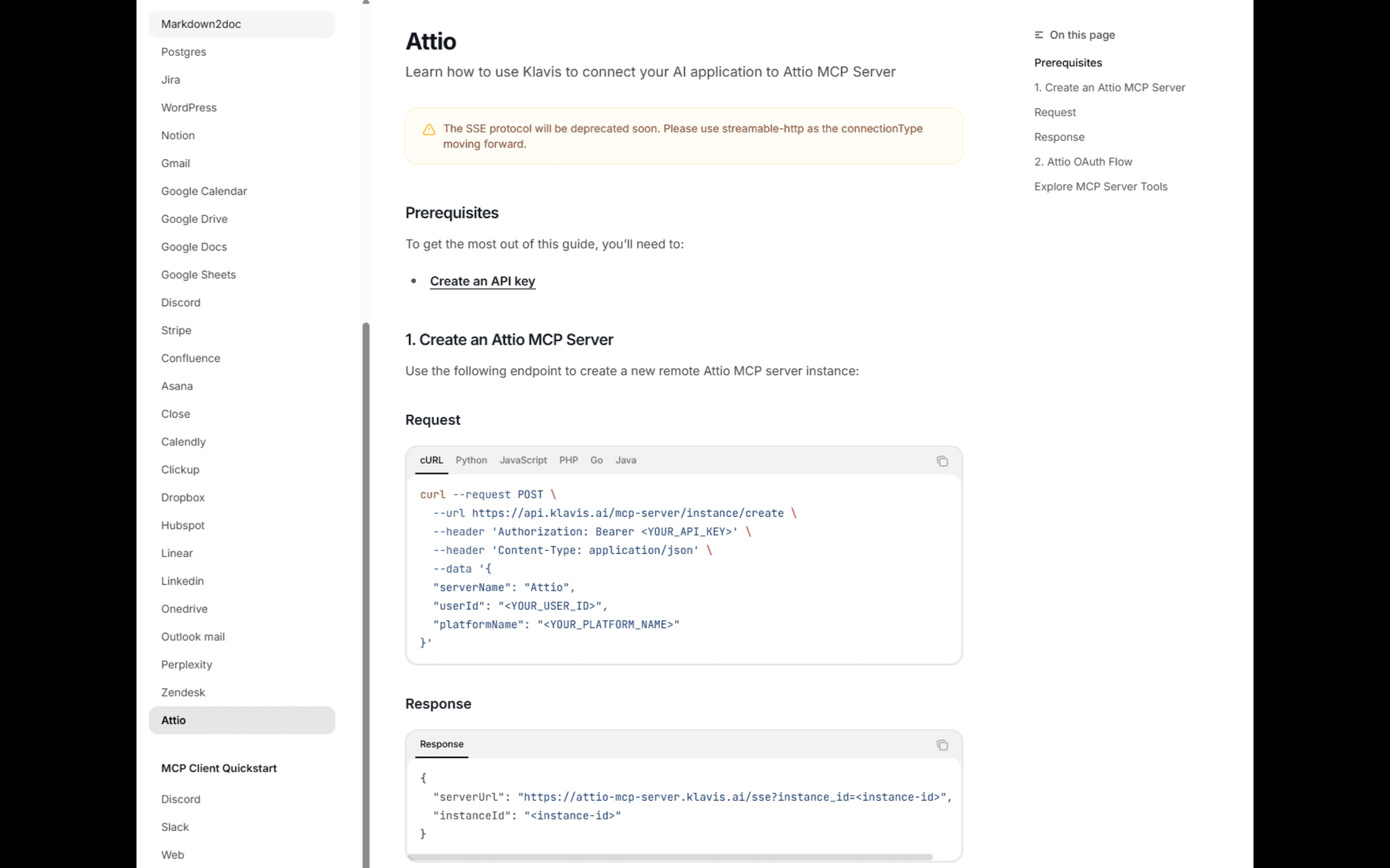Click the SSE deprecation warning triangle icon
Screen dimensions: 1390x868
tap(429, 130)
